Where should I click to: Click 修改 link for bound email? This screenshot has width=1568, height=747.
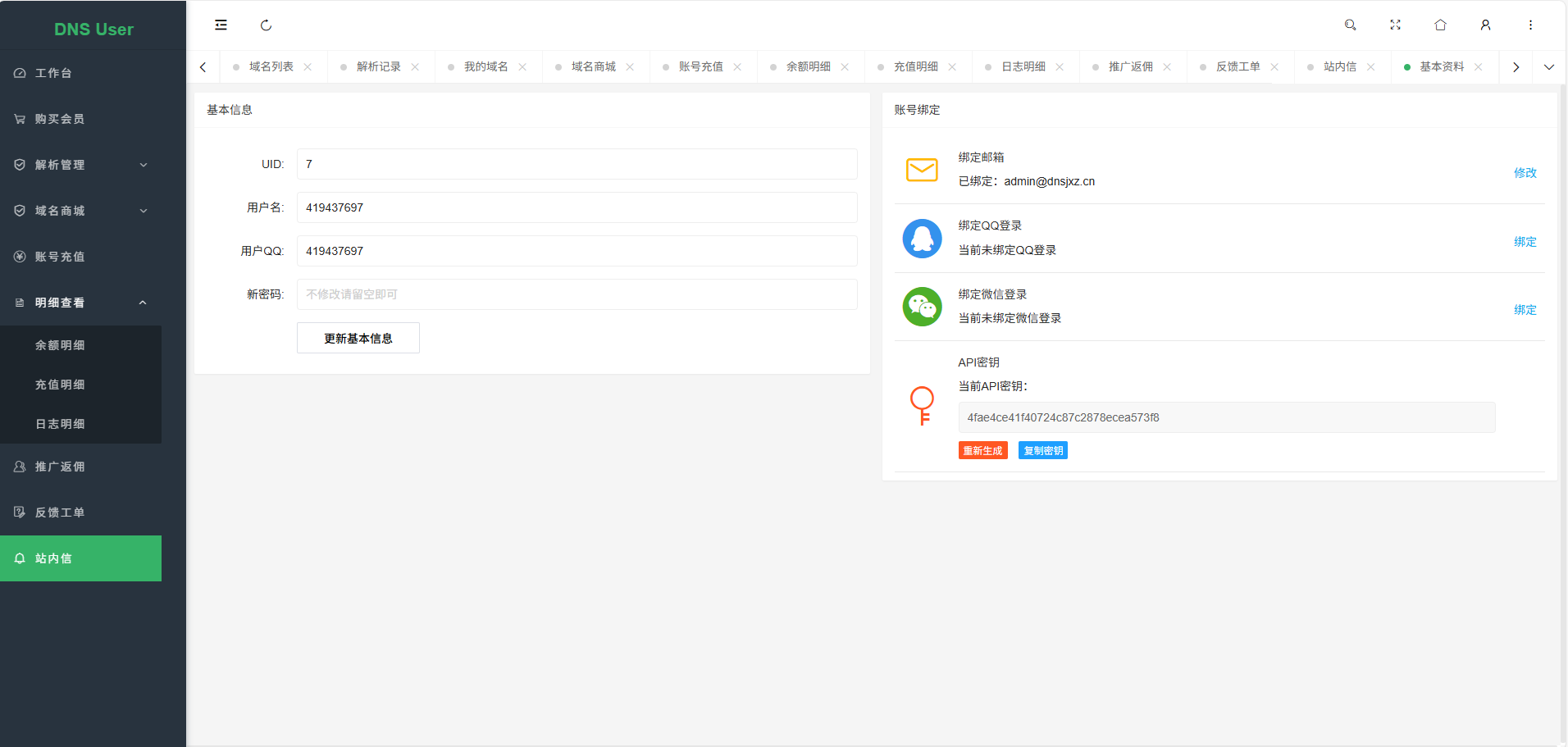(1525, 173)
